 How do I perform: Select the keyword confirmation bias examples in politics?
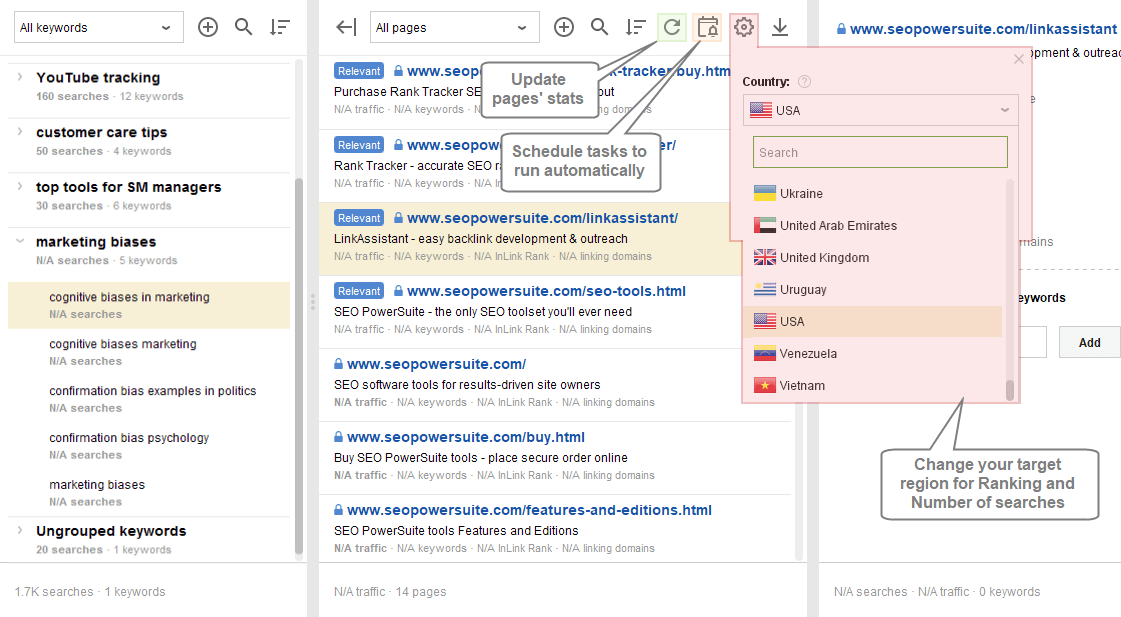149,399
